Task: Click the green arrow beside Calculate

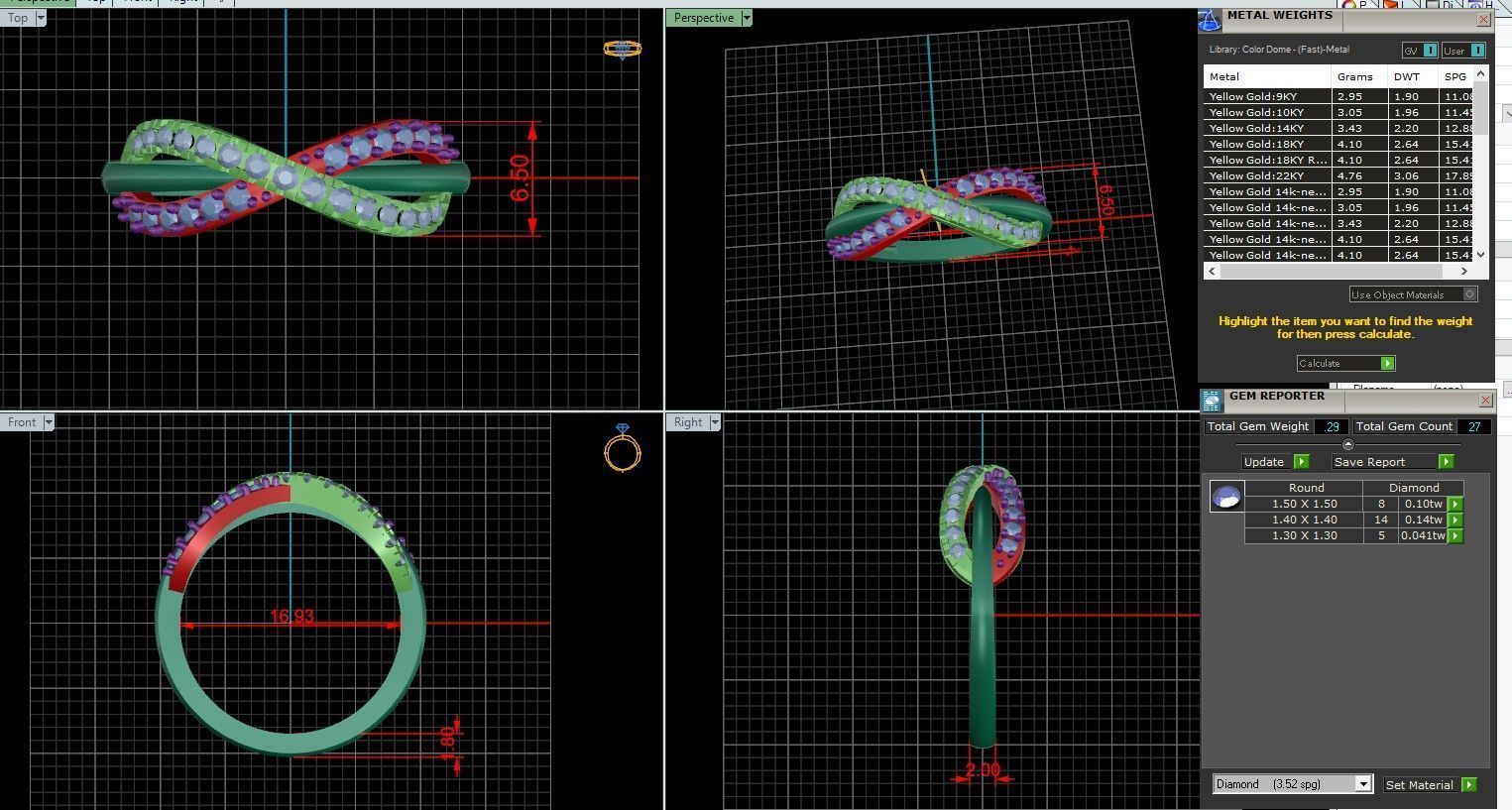Action: (x=1388, y=363)
